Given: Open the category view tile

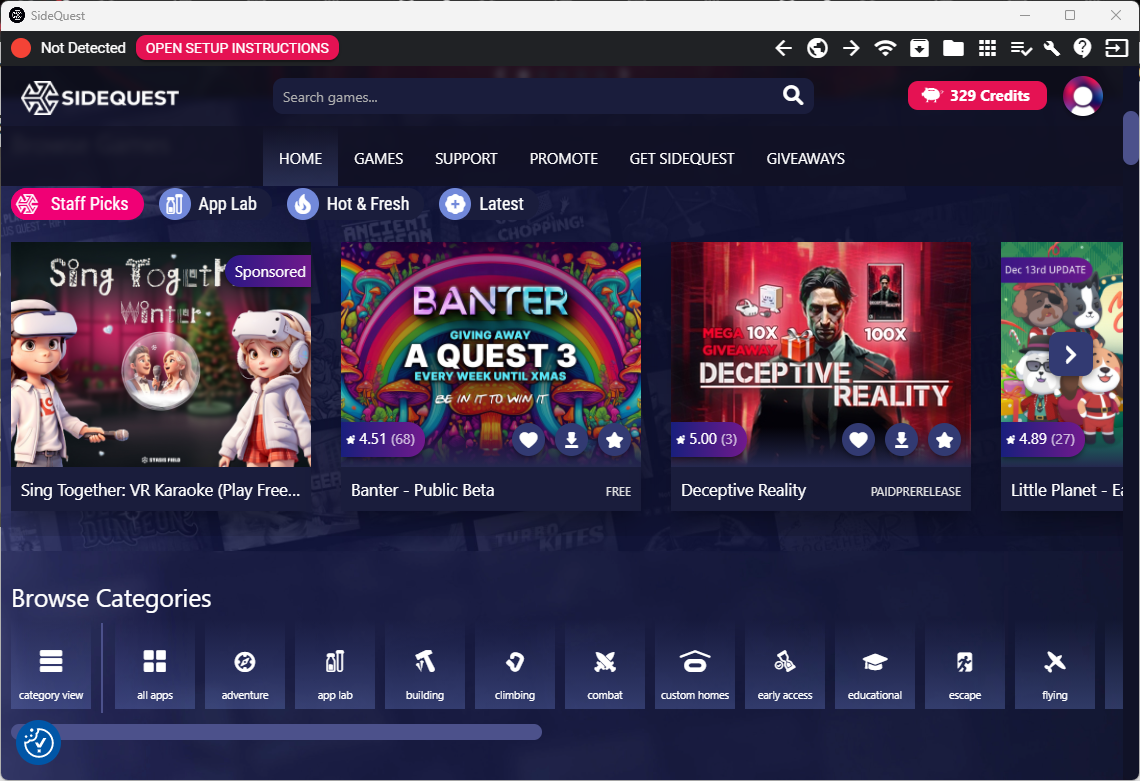Looking at the screenshot, I should click(51, 668).
